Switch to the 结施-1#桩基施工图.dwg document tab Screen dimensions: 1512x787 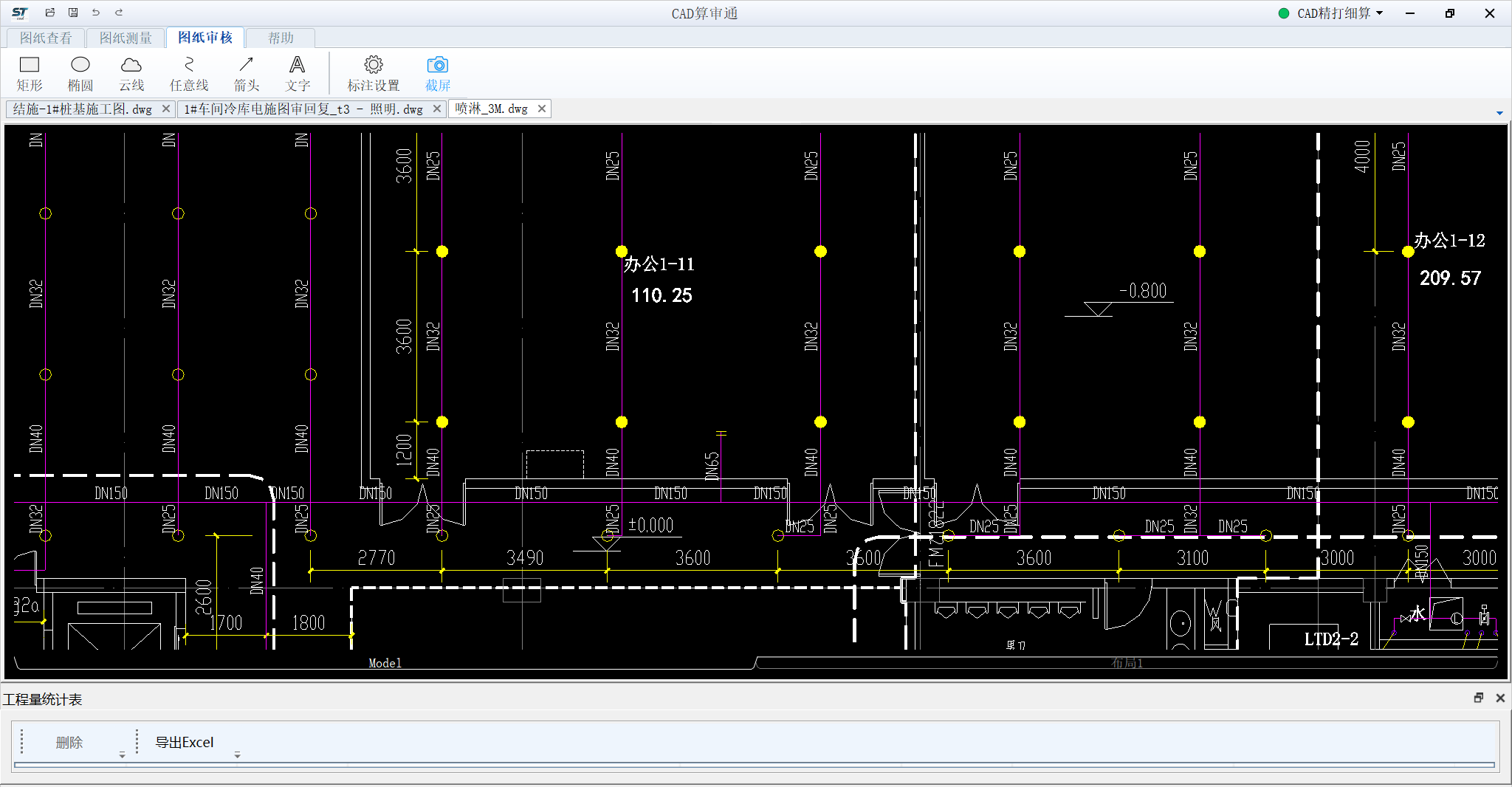pos(82,109)
